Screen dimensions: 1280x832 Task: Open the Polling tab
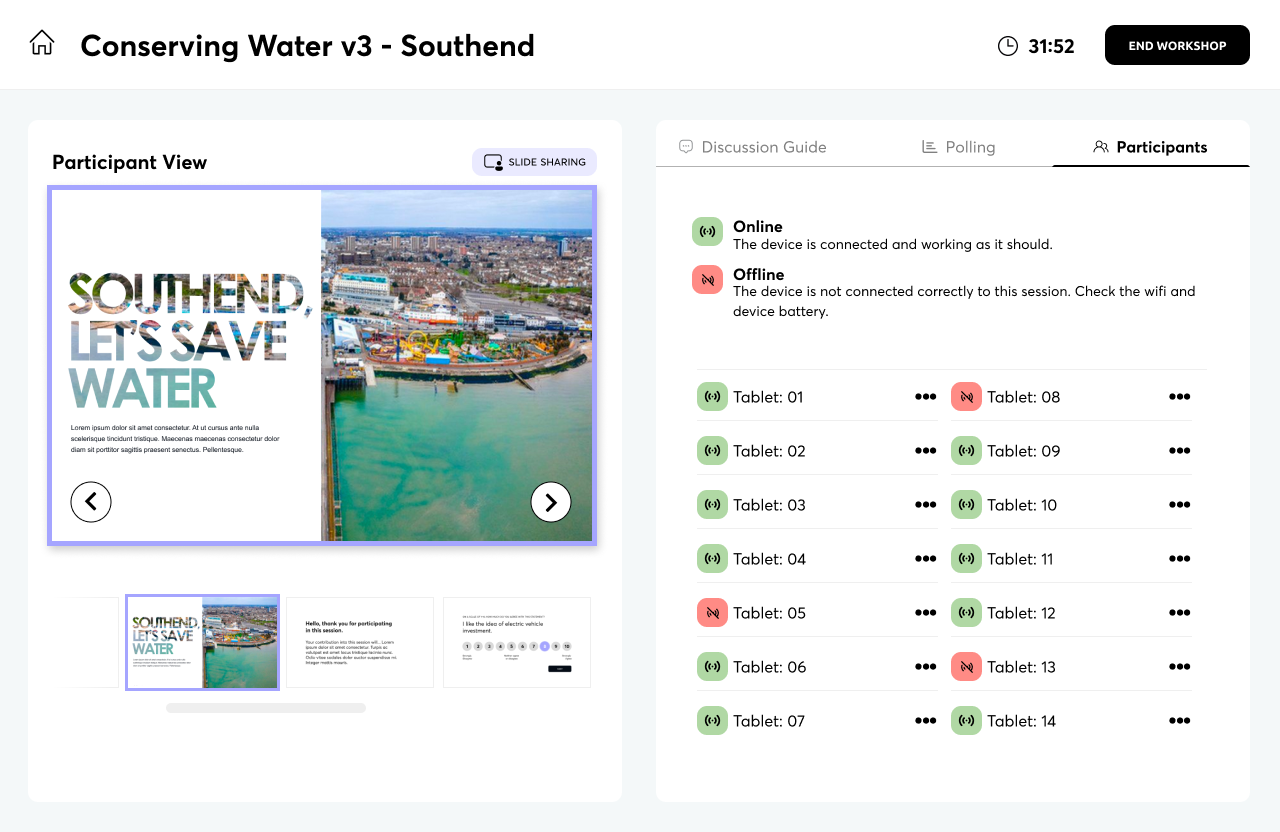[958, 147]
